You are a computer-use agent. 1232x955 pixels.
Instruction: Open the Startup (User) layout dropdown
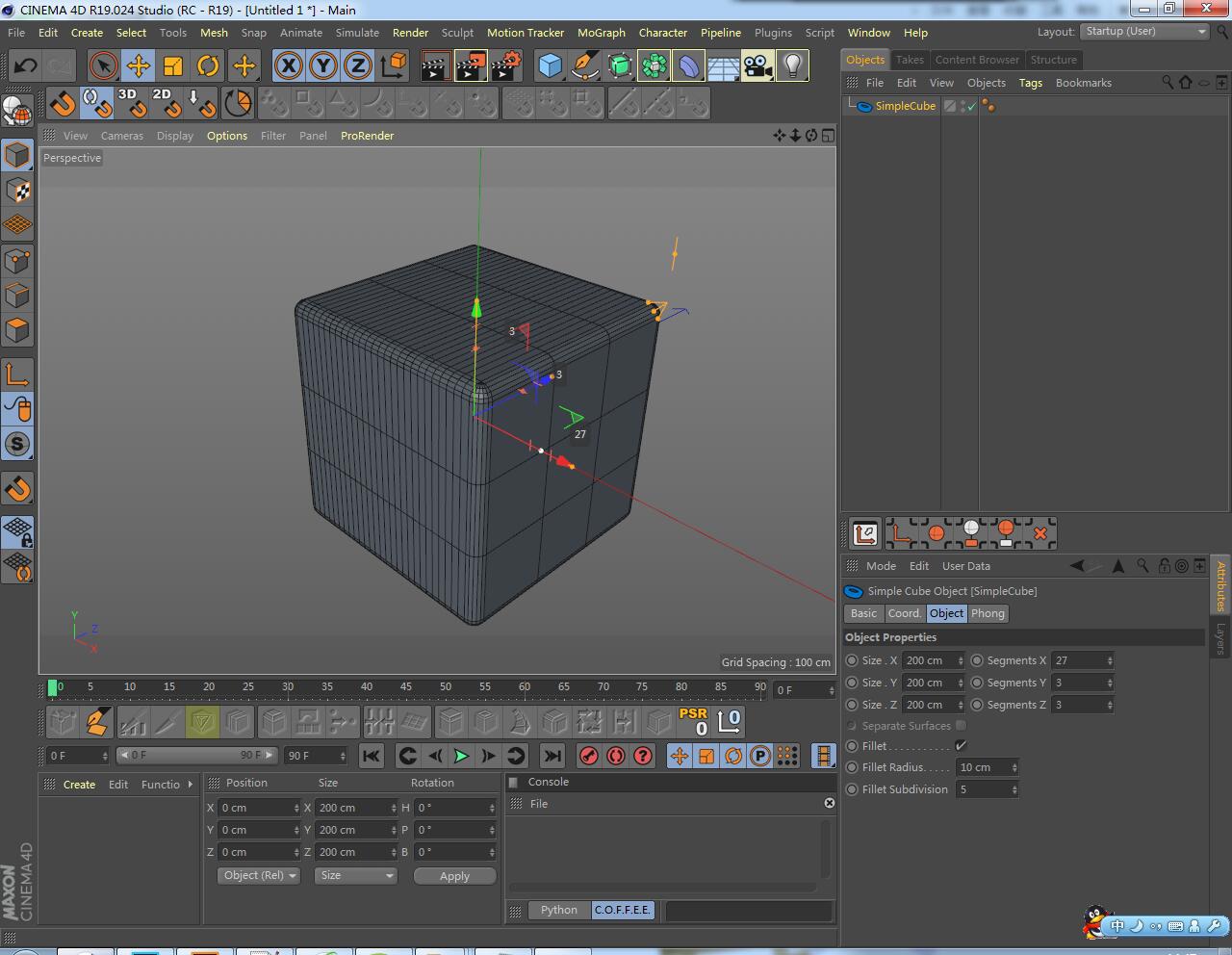[x=1144, y=31]
